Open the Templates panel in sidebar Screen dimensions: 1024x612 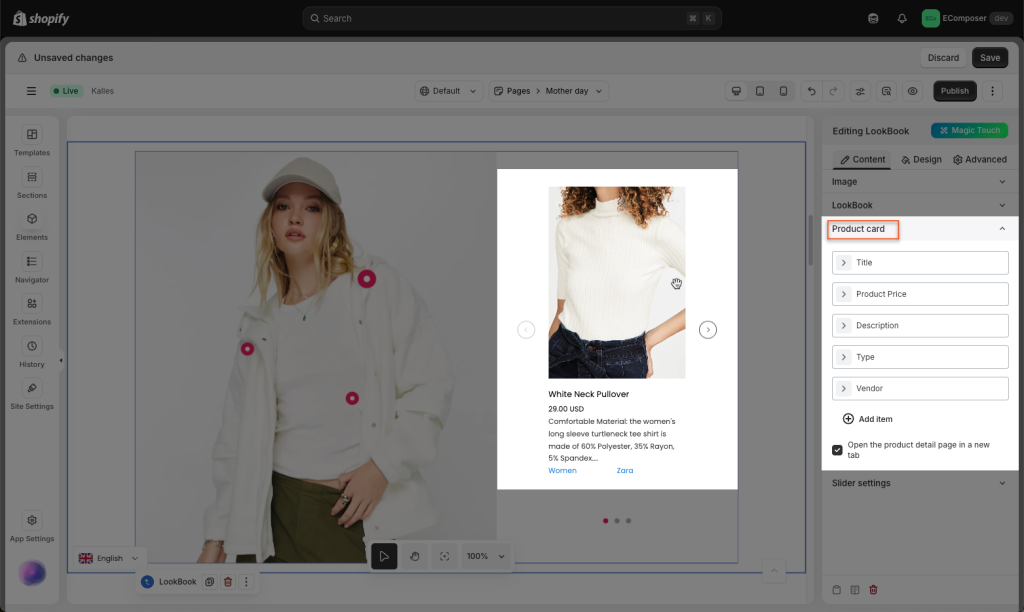point(32,141)
